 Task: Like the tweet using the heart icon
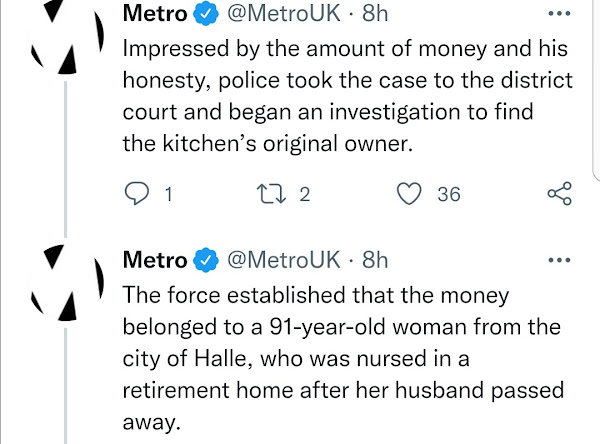409,194
